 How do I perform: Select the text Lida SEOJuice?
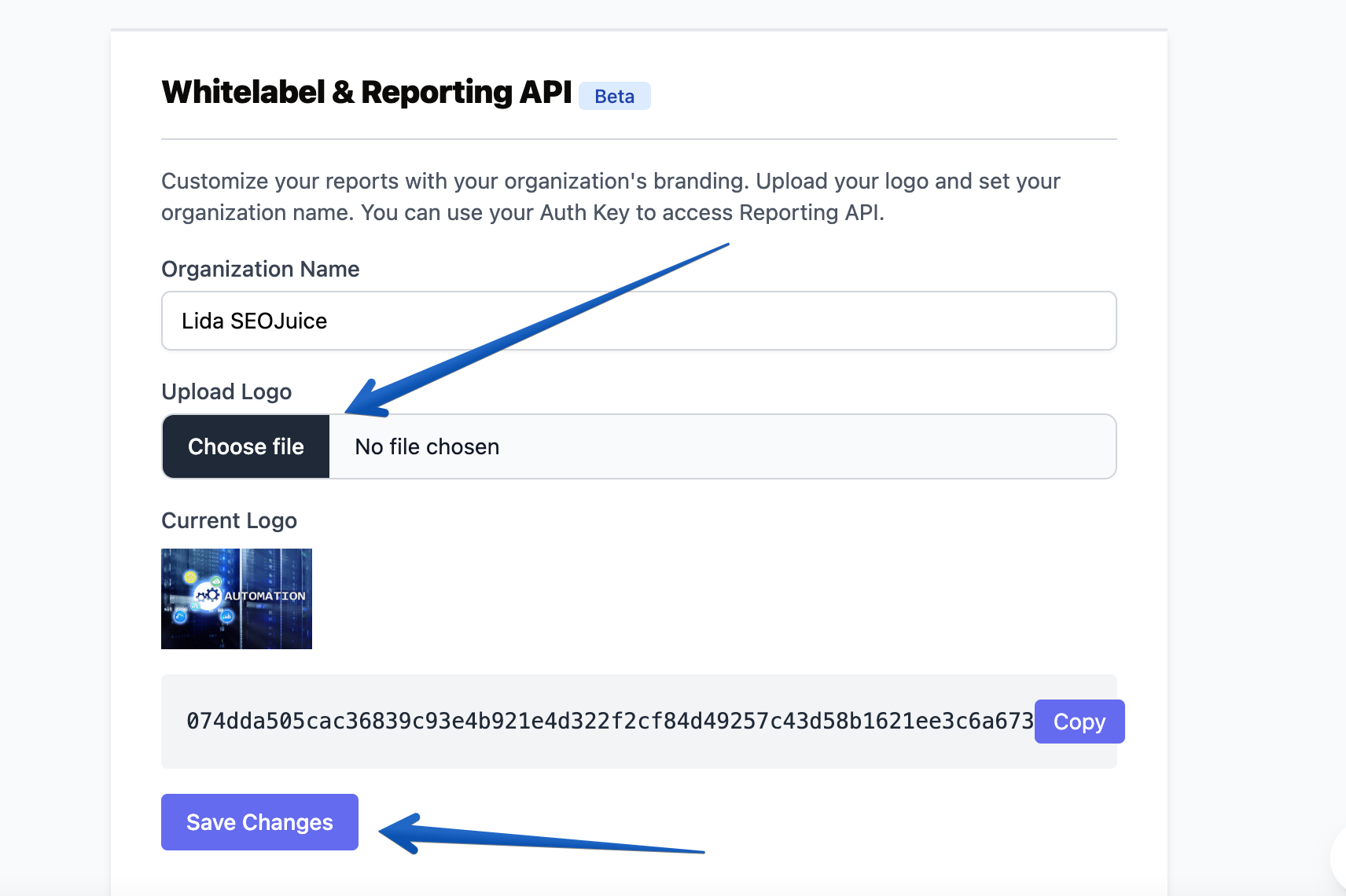pyautogui.click(x=254, y=321)
